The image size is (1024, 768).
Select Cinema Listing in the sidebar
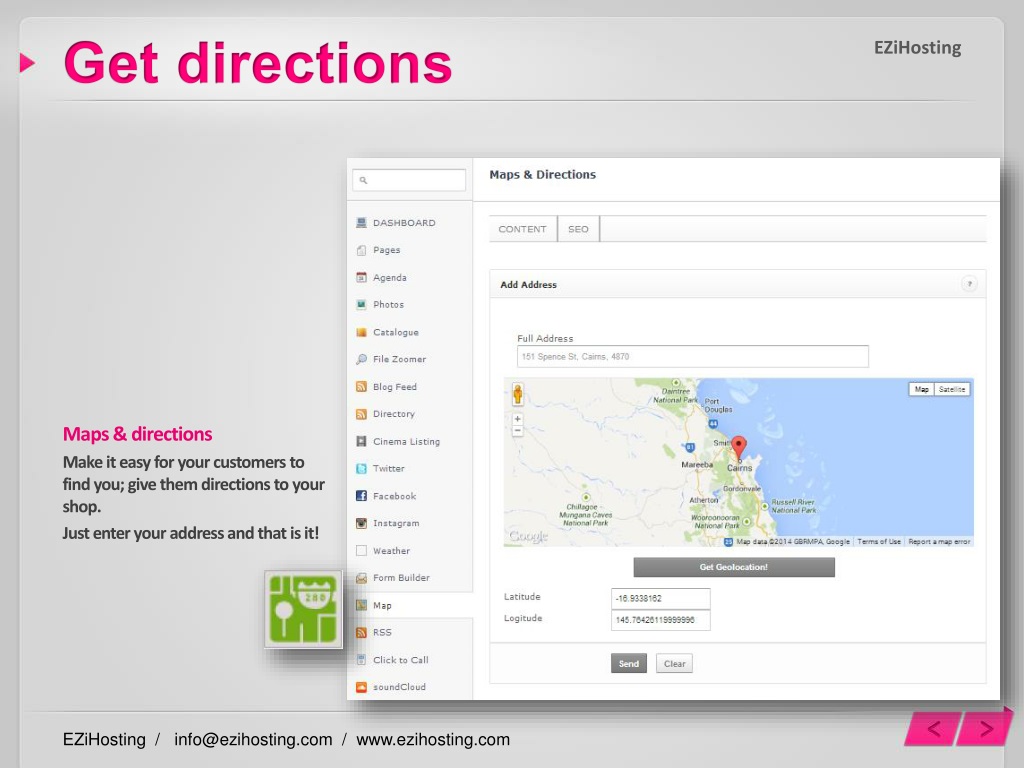[x=406, y=441]
